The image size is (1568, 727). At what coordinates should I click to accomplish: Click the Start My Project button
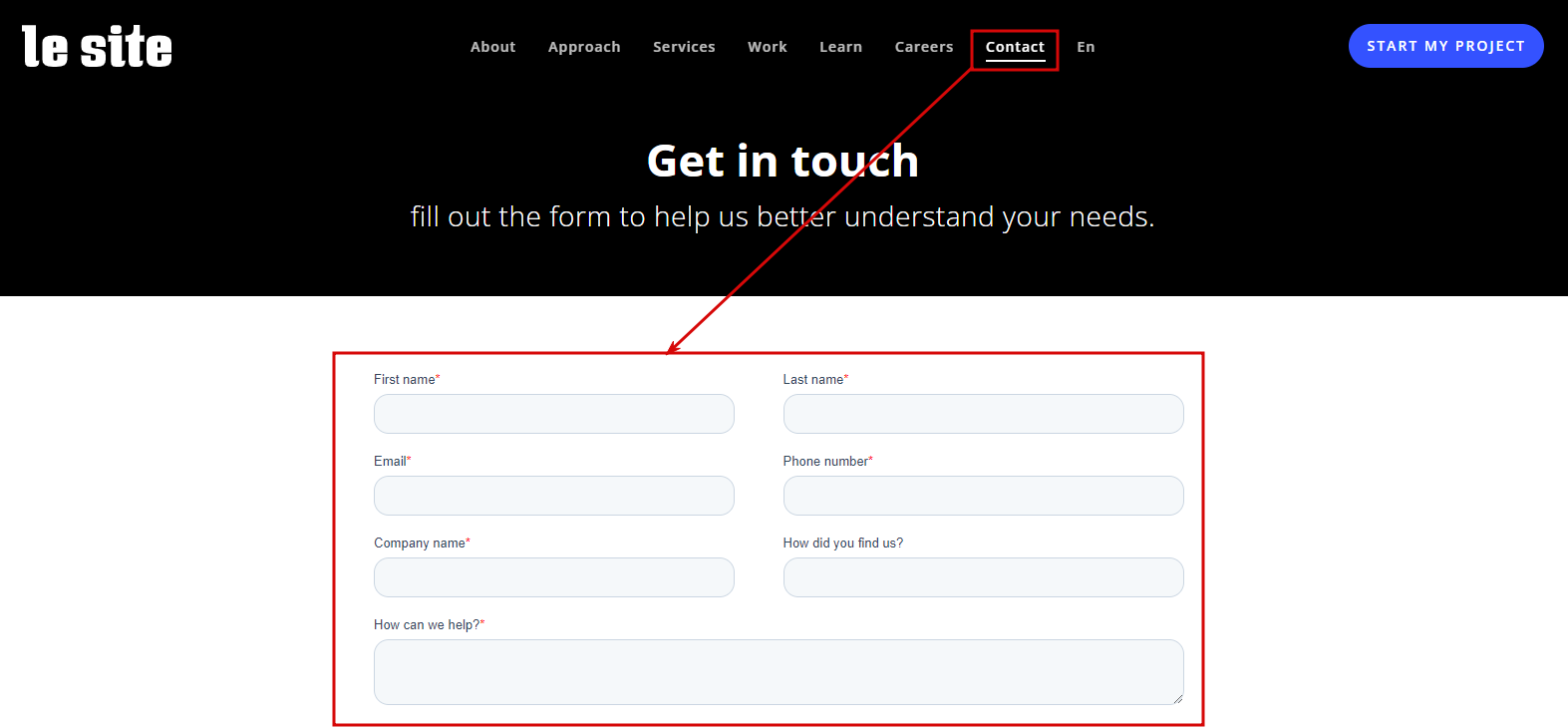[1445, 46]
